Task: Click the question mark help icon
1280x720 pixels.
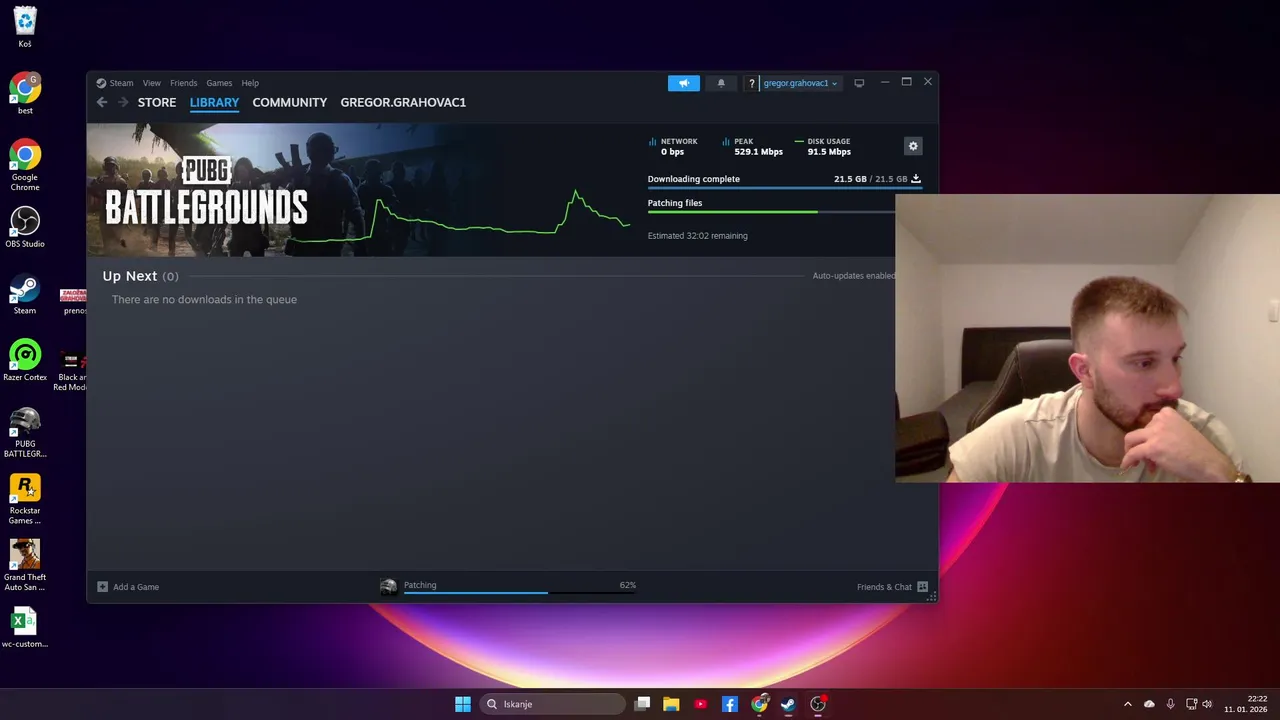Action: pos(752,83)
